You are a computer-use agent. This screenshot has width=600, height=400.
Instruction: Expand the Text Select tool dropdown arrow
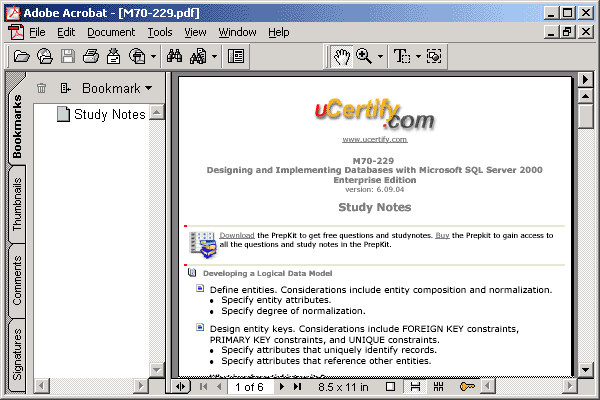click(417, 57)
